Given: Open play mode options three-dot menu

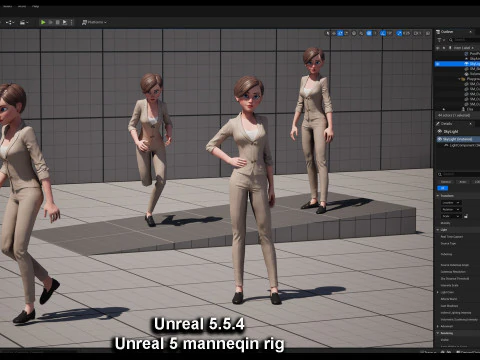Looking at the screenshot, I should [71, 22].
